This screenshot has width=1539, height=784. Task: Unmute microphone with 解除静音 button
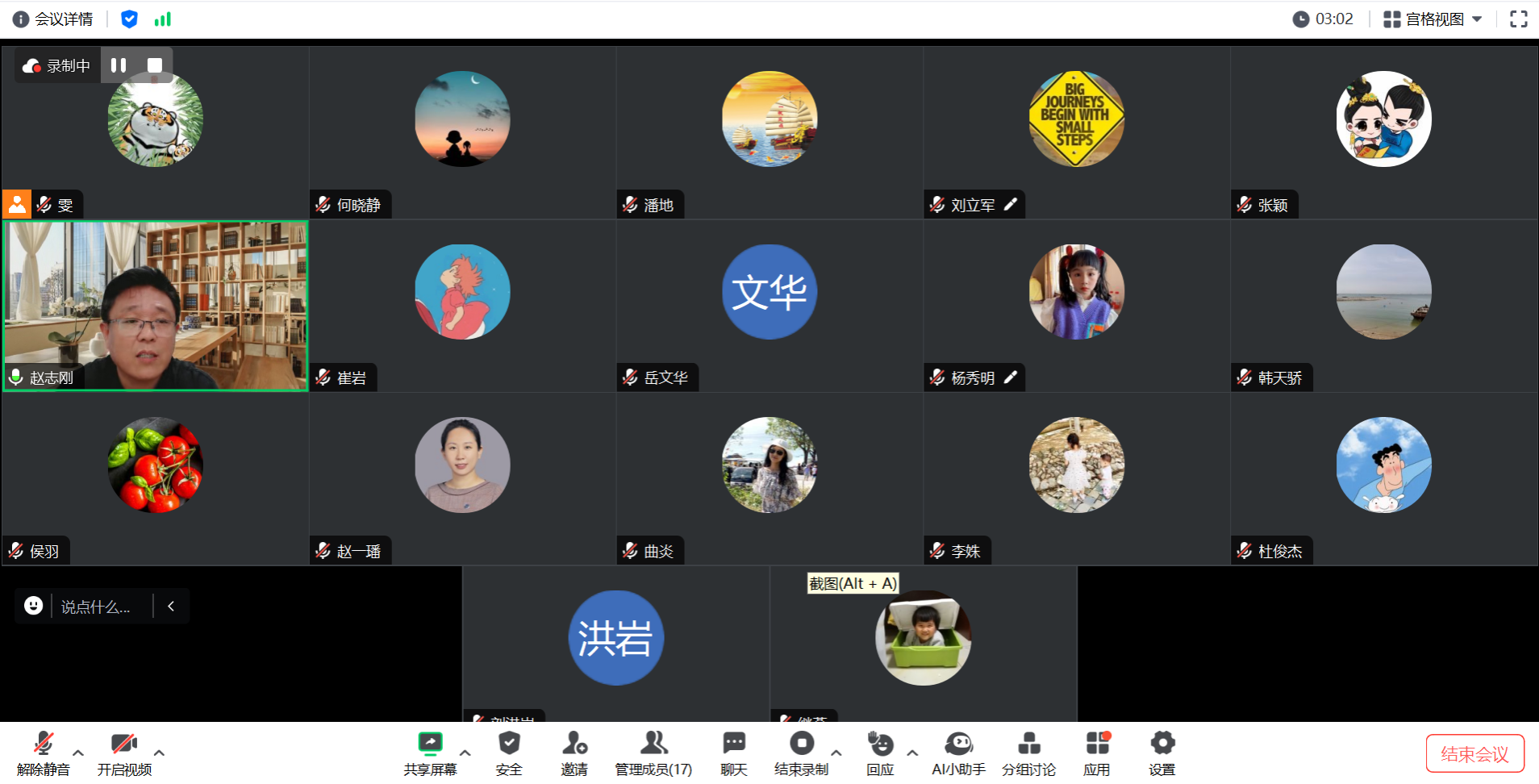pyautogui.click(x=44, y=753)
